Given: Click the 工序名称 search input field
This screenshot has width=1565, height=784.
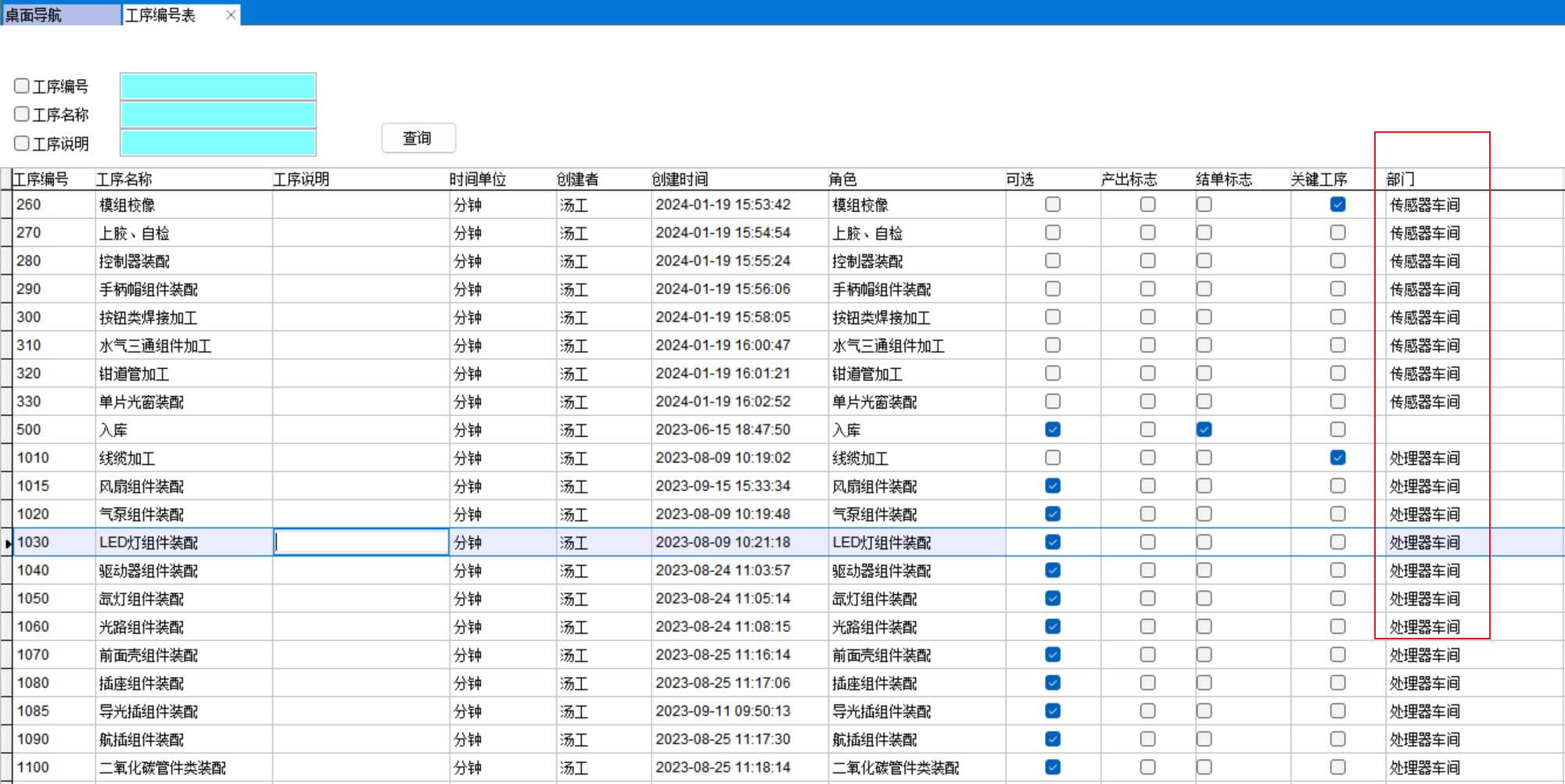Looking at the screenshot, I should [x=217, y=115].
